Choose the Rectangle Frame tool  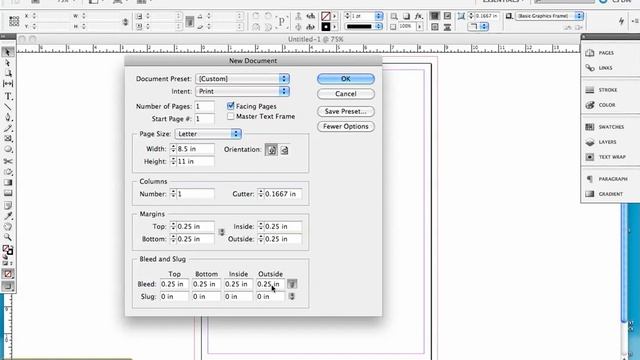click(x=8, y=139)
